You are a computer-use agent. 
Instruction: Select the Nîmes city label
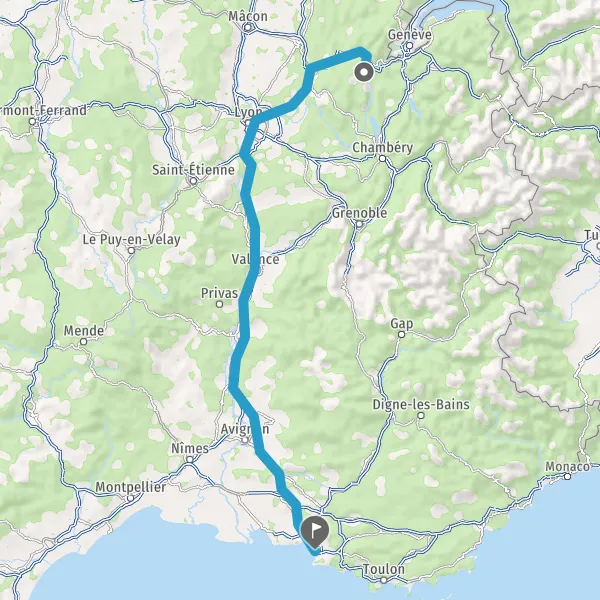click(x=190, y=448)
